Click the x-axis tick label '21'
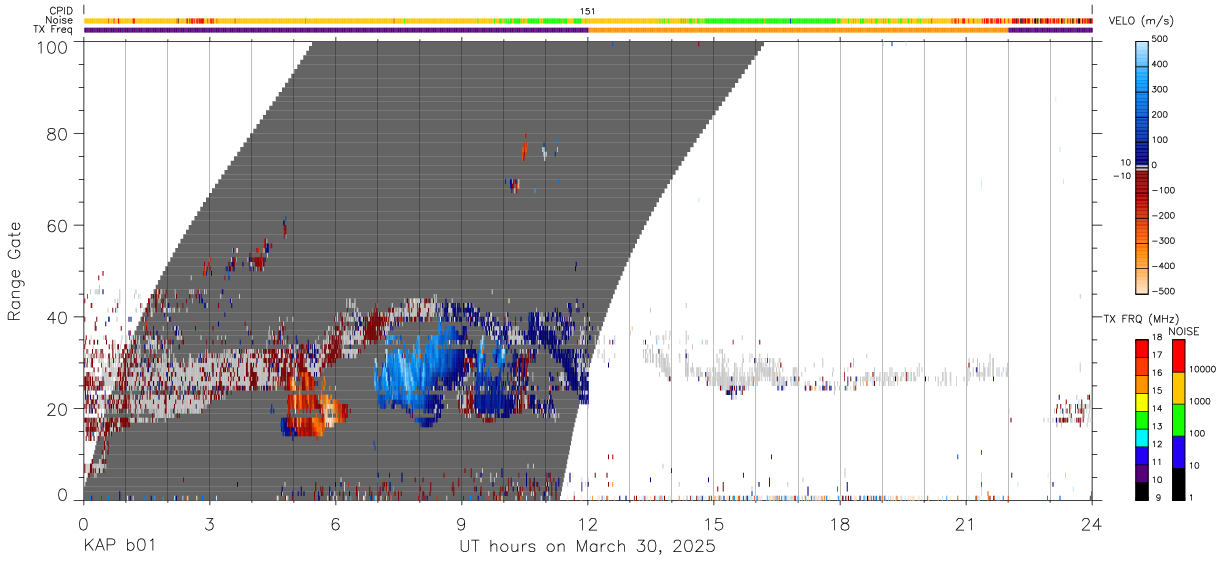The image size is (1228, 567). [x=966, y=525]
